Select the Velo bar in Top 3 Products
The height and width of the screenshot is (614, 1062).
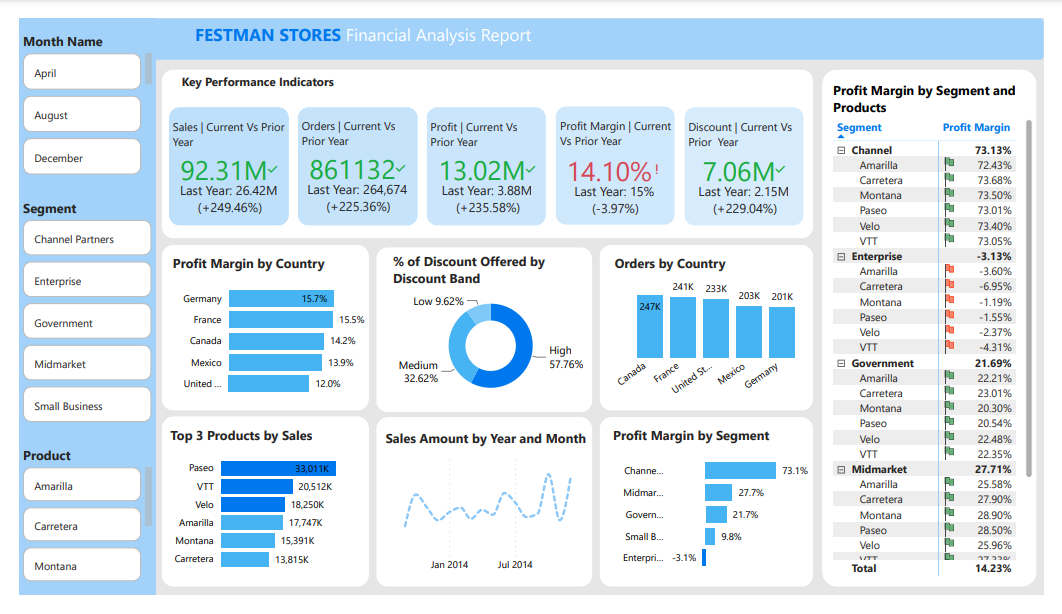coord(253,505)
